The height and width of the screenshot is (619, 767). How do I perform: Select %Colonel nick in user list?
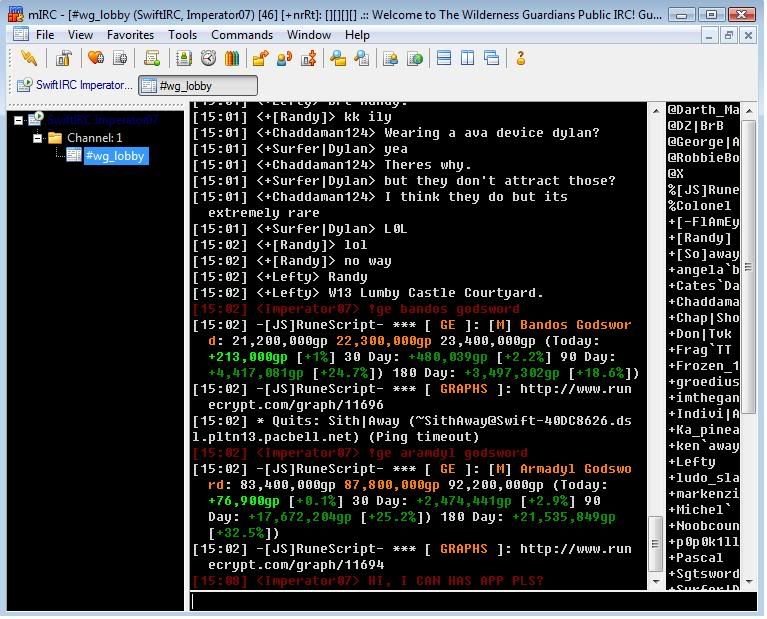pyautogui.click(x=700, y=206)
